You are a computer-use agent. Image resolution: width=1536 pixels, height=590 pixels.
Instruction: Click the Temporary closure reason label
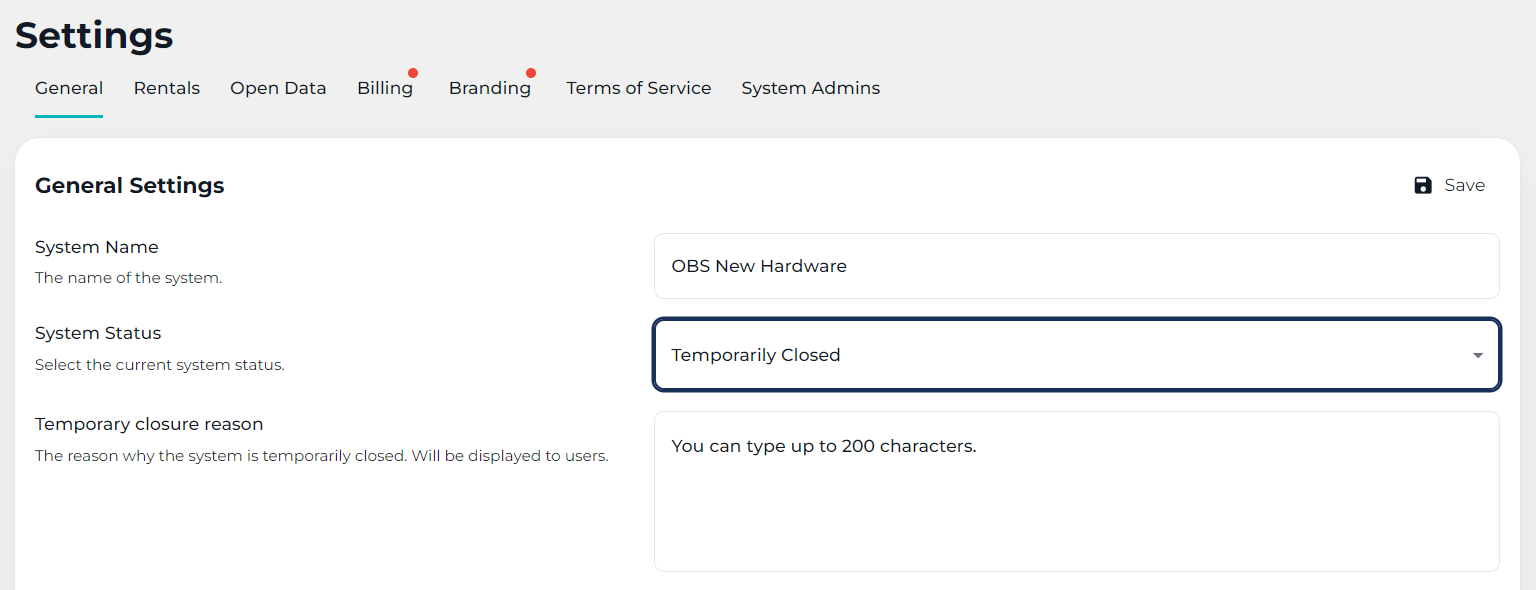click(149, 424)
